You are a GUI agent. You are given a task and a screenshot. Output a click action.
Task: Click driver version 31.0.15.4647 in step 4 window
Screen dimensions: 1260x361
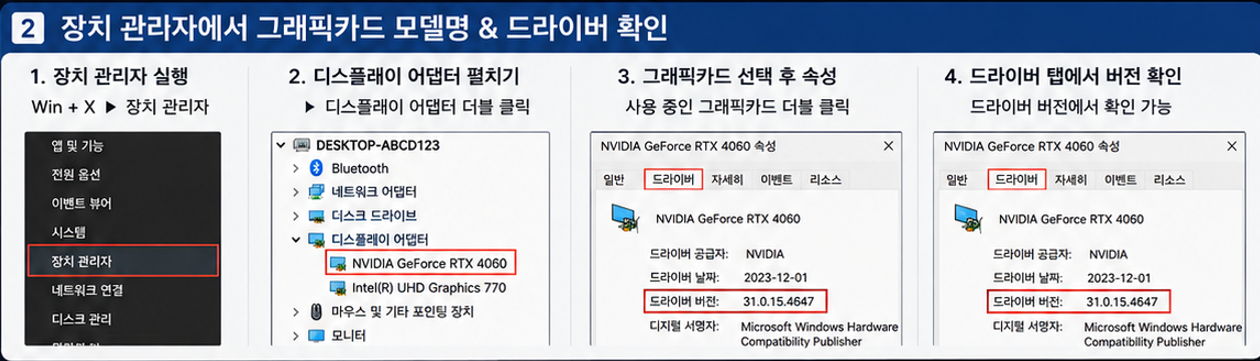point(1122,301)
